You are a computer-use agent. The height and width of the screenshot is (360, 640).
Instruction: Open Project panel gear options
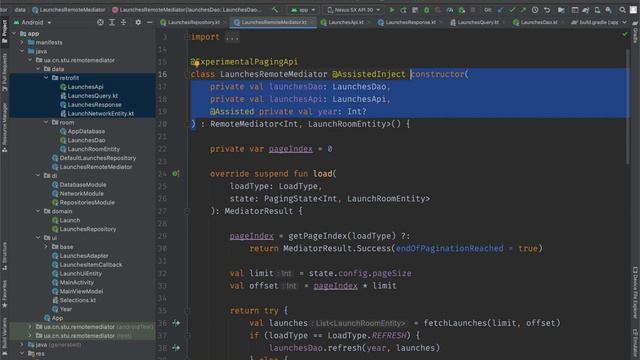click(138, 22)
